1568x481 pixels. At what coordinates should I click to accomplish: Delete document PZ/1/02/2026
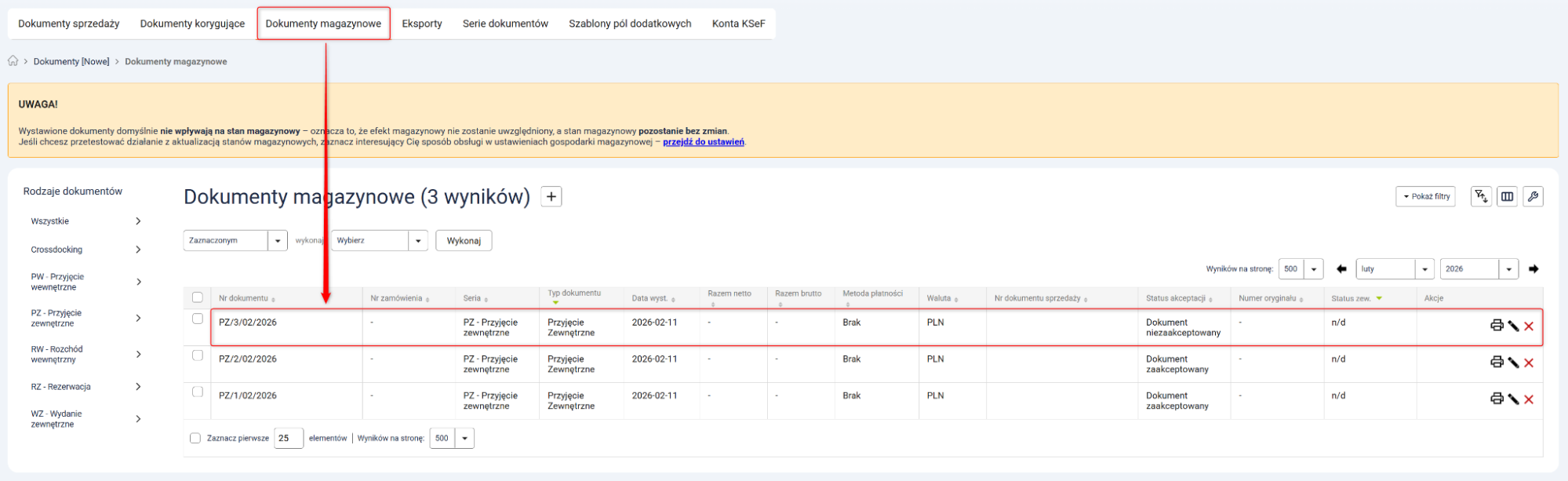tap(1529, 399)
